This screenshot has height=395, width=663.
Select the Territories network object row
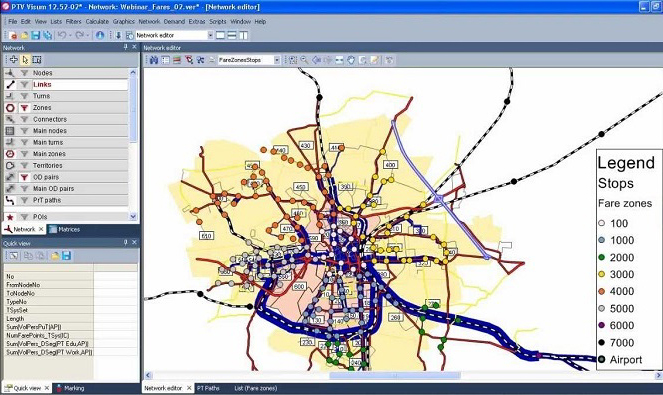pos(66,165)
